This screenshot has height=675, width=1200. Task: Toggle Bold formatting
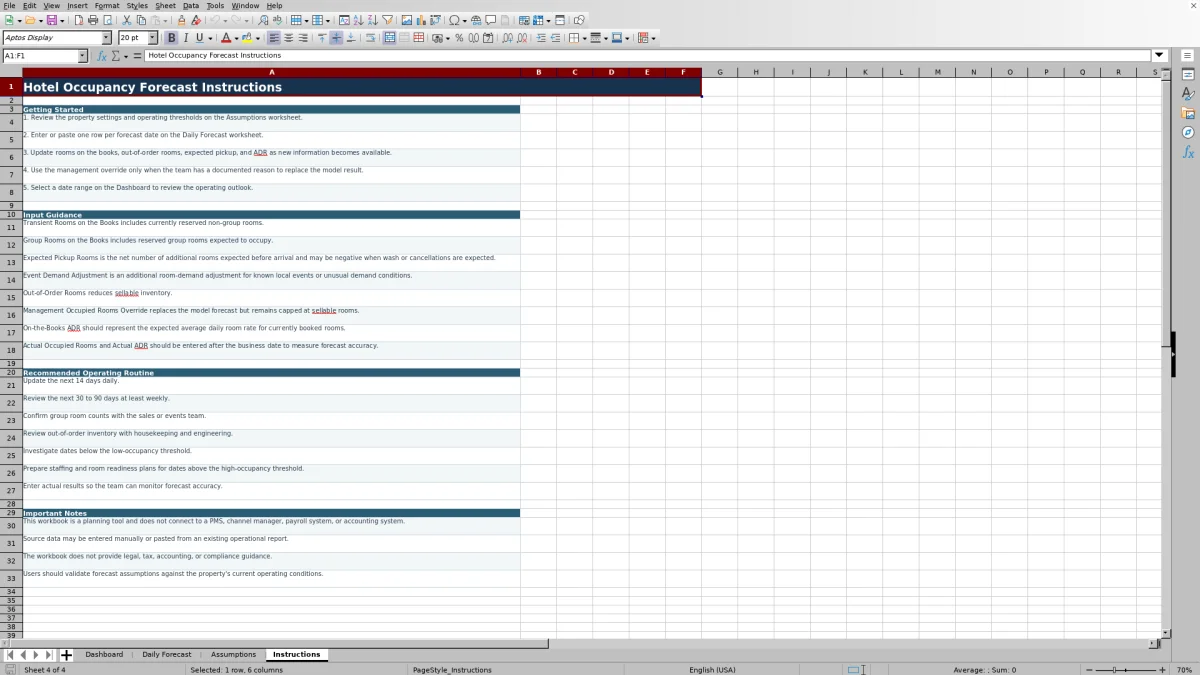coord(171,38)
